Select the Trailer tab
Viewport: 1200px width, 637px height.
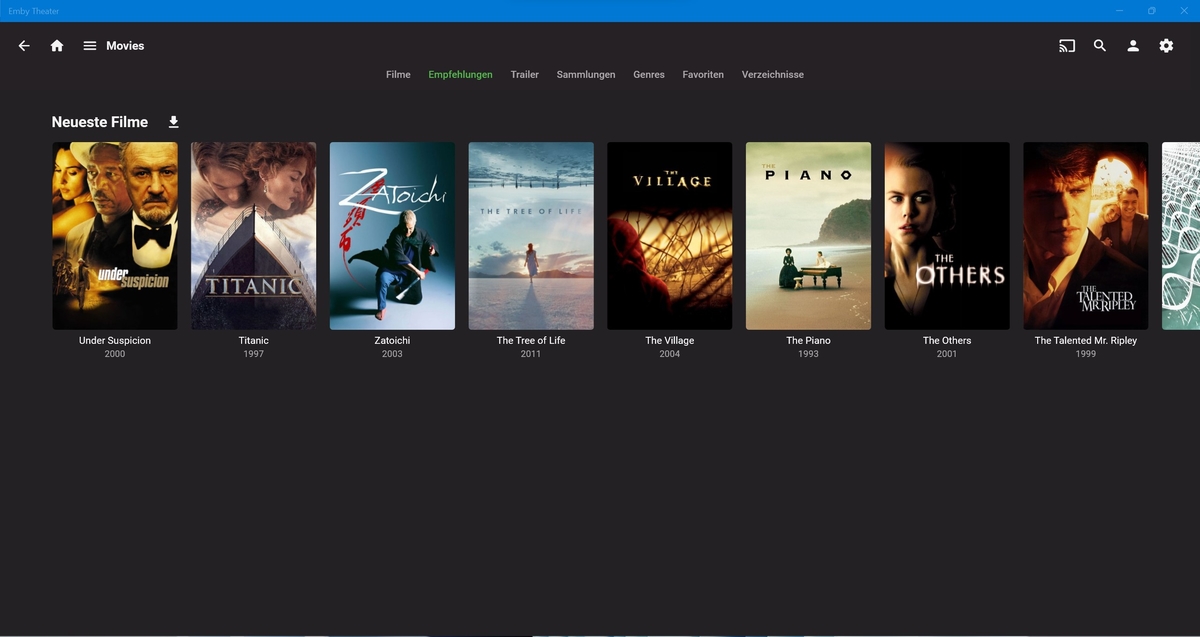(x=524, y=75)
